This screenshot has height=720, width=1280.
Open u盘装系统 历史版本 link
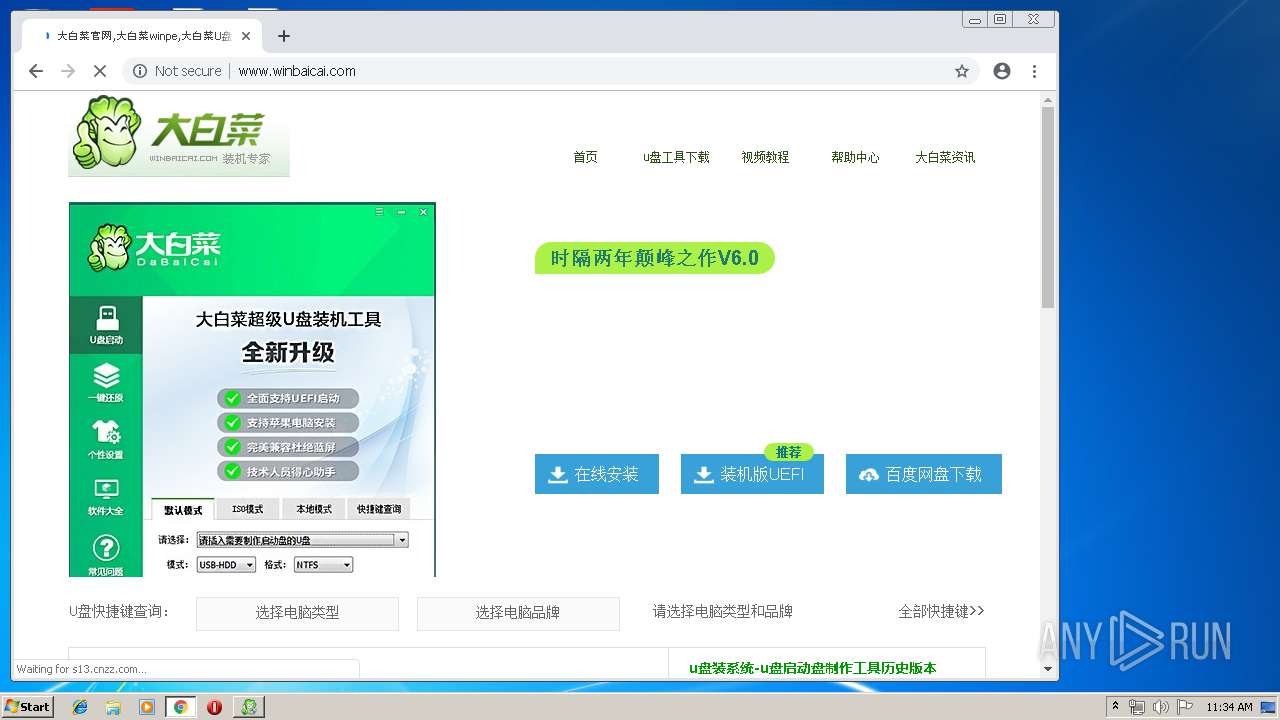tap(813, 668)
